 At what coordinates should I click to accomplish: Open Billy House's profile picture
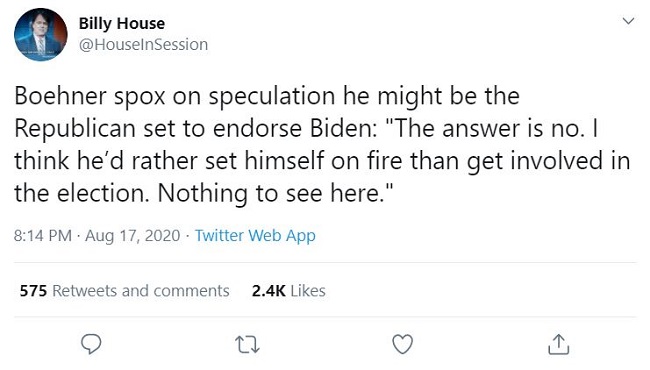point(41,35)
